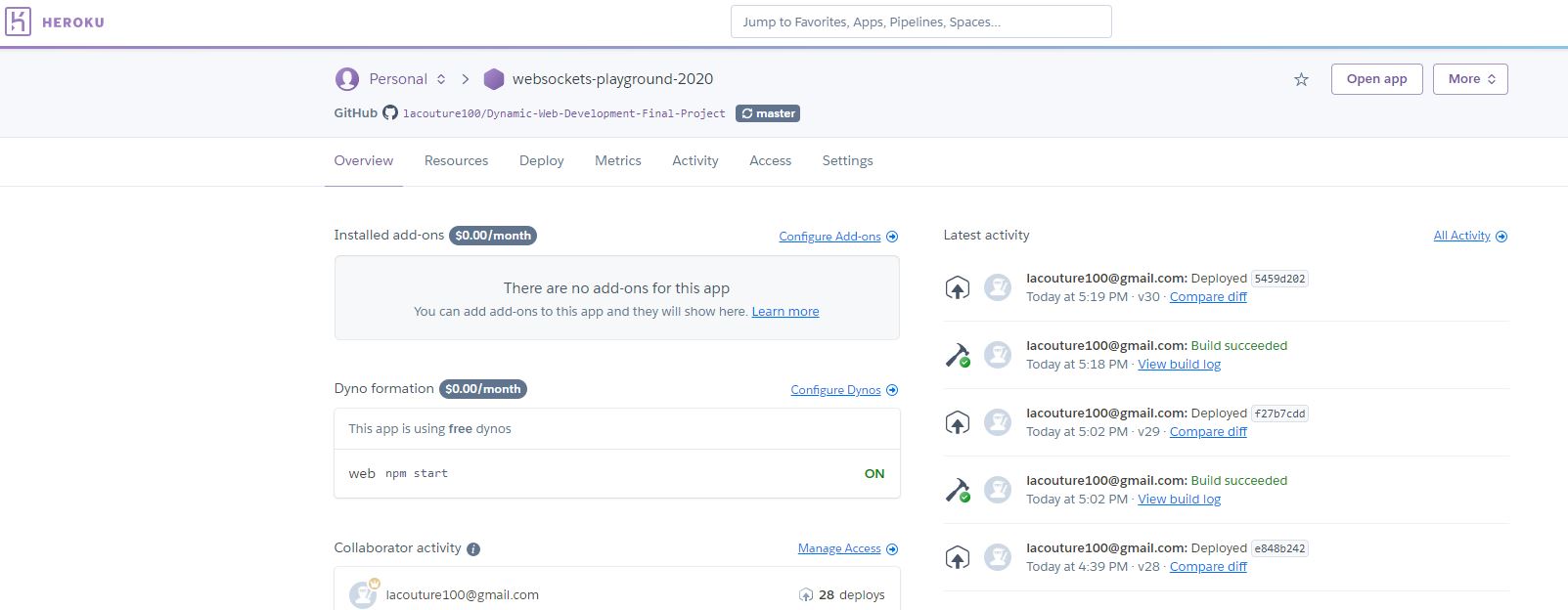Screen dimensions: 1568x610
Task: Click the user avatar in 5:18 PM build row
Action: pyautogui.click(x=998, y=355)
